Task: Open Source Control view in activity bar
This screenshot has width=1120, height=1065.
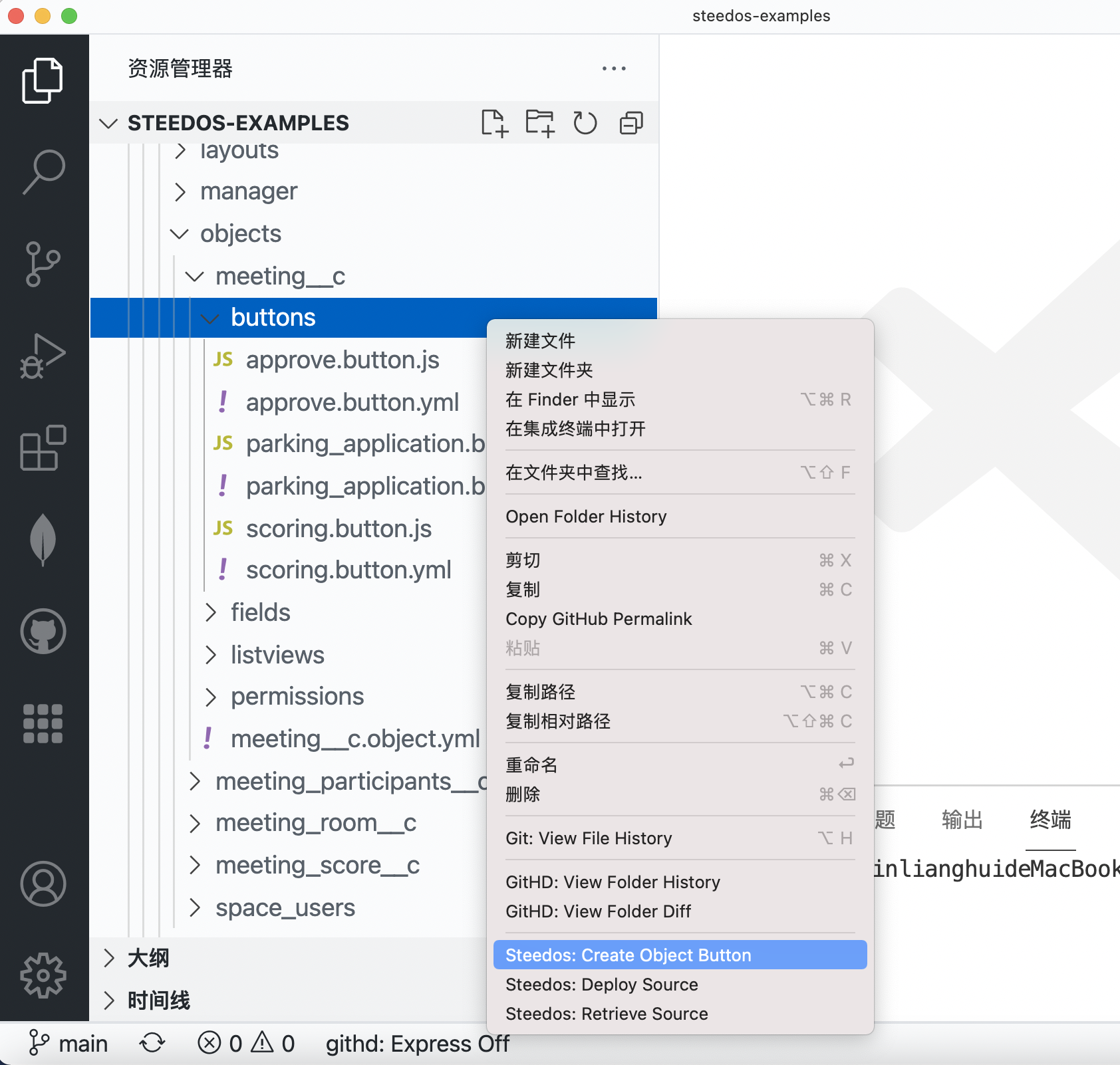Action: pyautogui.click(x=43, y=264)
